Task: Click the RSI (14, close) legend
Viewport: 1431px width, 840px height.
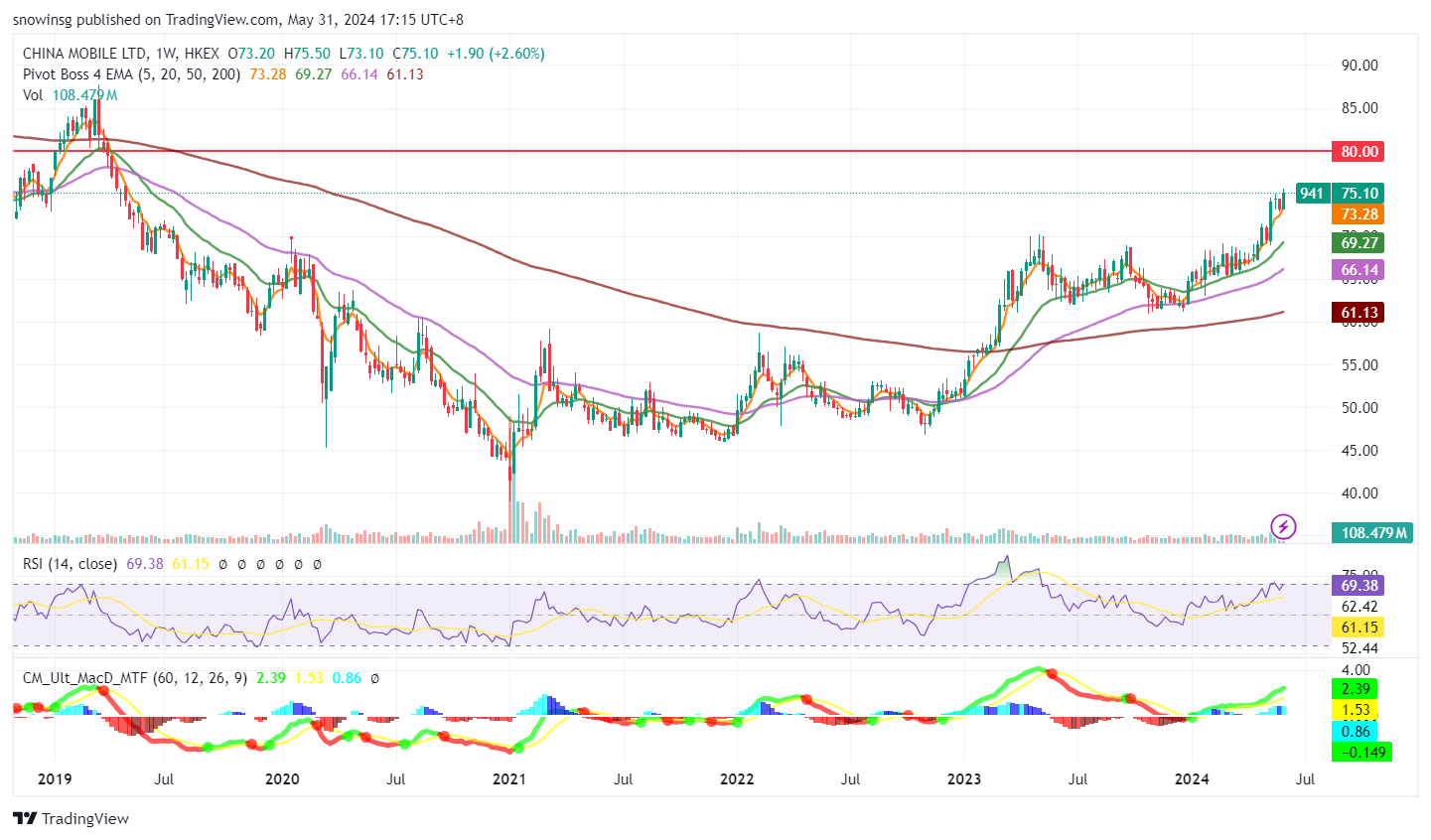Action: pyautogui.click(x=70, y=564)
